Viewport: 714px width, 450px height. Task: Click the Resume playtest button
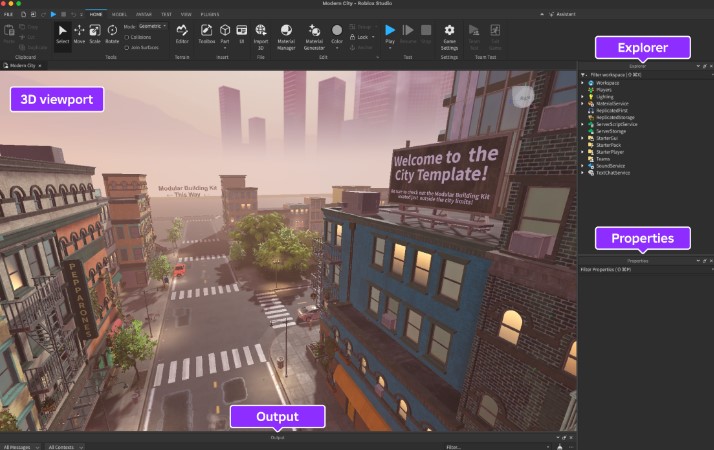click(408, 34)
